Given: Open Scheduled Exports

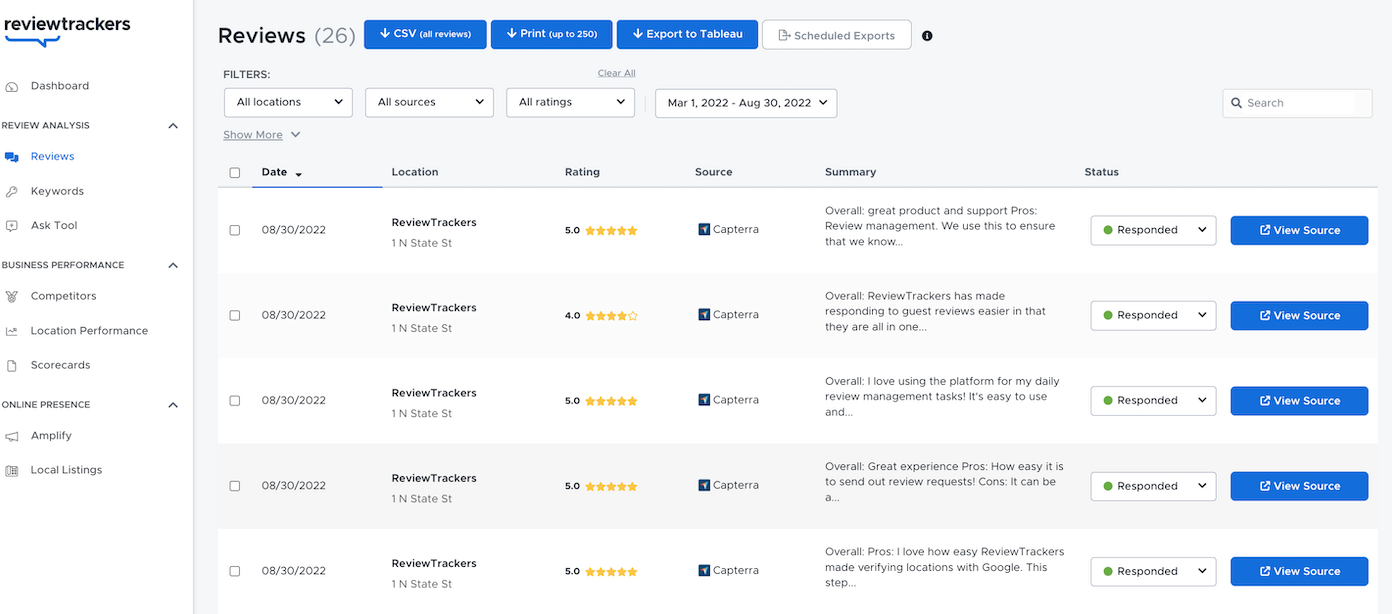Looking at the screenshot, I should (836, 35).
